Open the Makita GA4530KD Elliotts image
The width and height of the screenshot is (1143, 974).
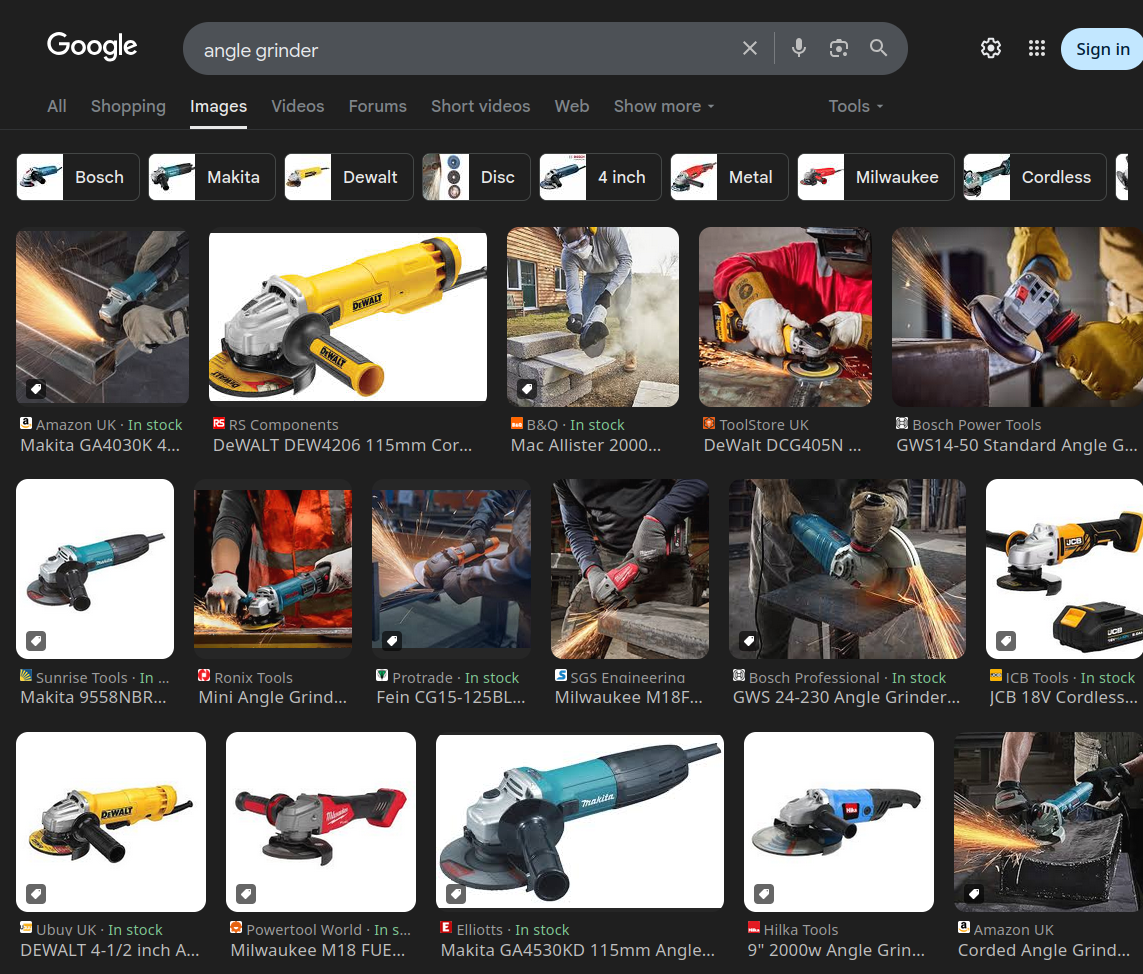(580, 822)
